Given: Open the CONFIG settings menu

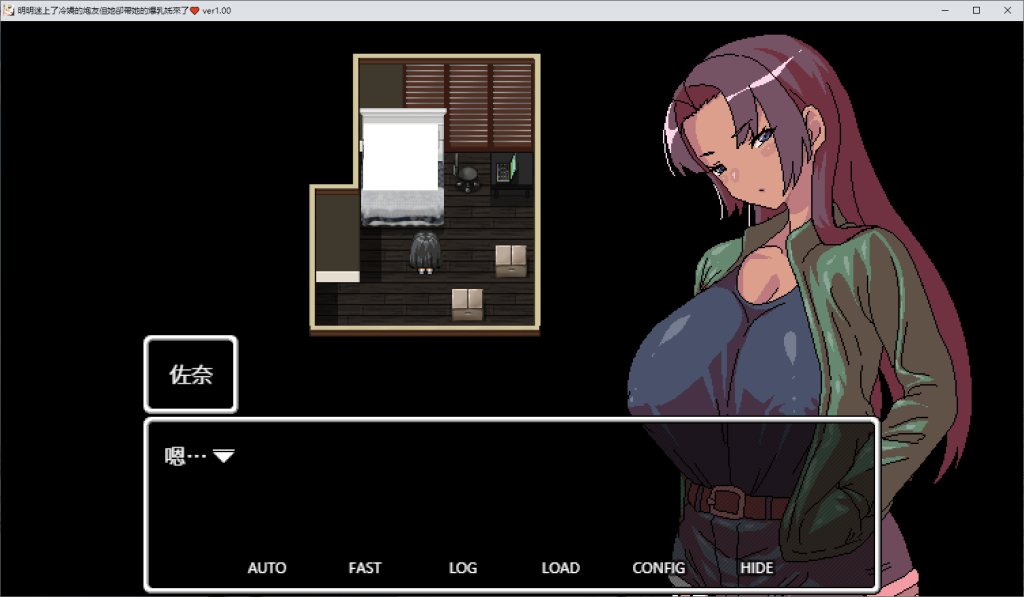Looking at the screenshot, I should [x=658, y=568].
